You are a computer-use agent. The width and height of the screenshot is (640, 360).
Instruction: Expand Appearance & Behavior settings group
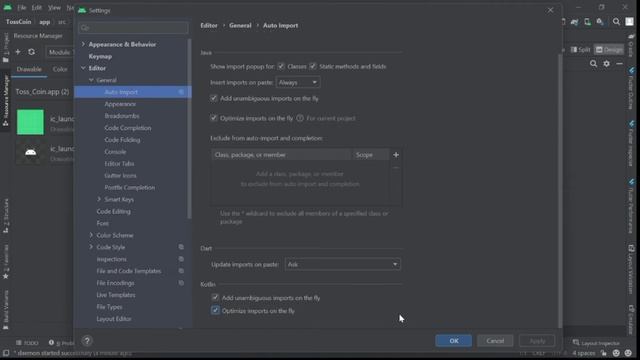pyautogui.click(x=83, y=44)
